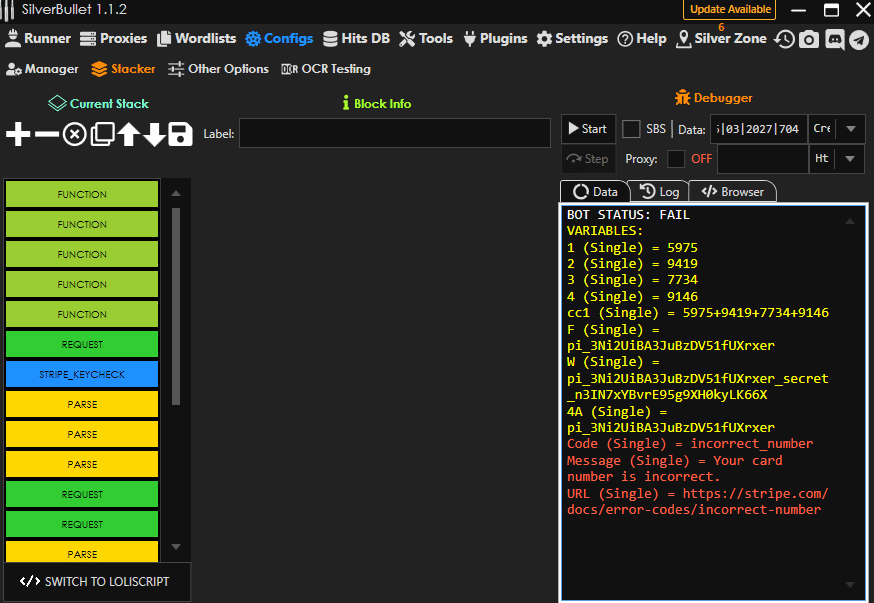Image resolution: width=874 pixels, height=603 pixels.
Task: Open the Discord icon in top bar
Action: [834, 39]
